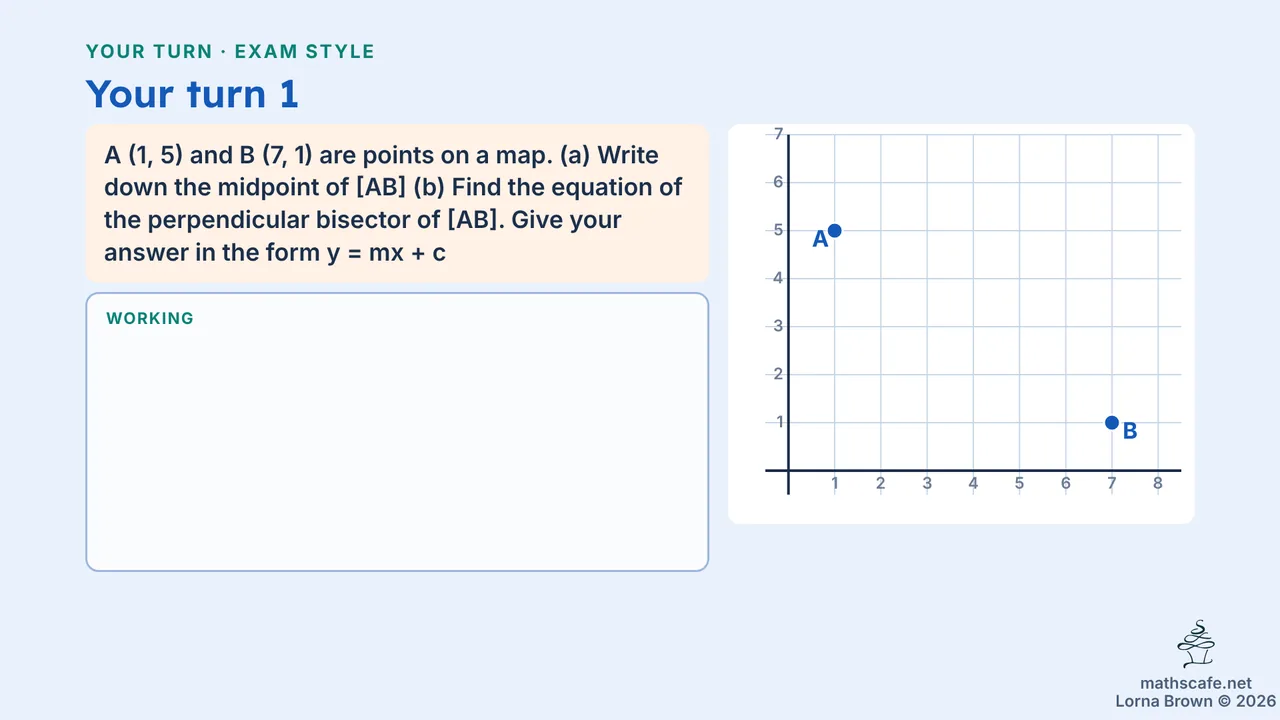Screen dimensions: 1280x720
Task: Click y-axis label 3 on the graph
Action: pos(778,326)
